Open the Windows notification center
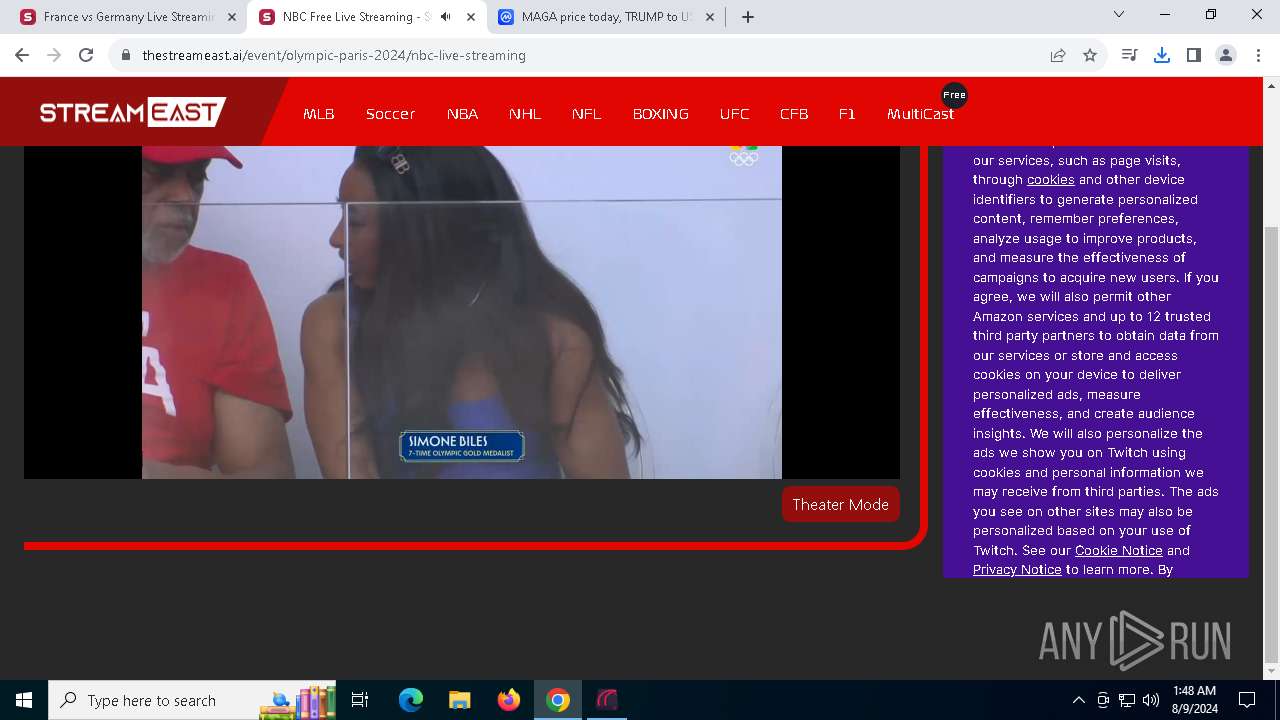This screenshot has height=720, width=1280. [1247, 700]
